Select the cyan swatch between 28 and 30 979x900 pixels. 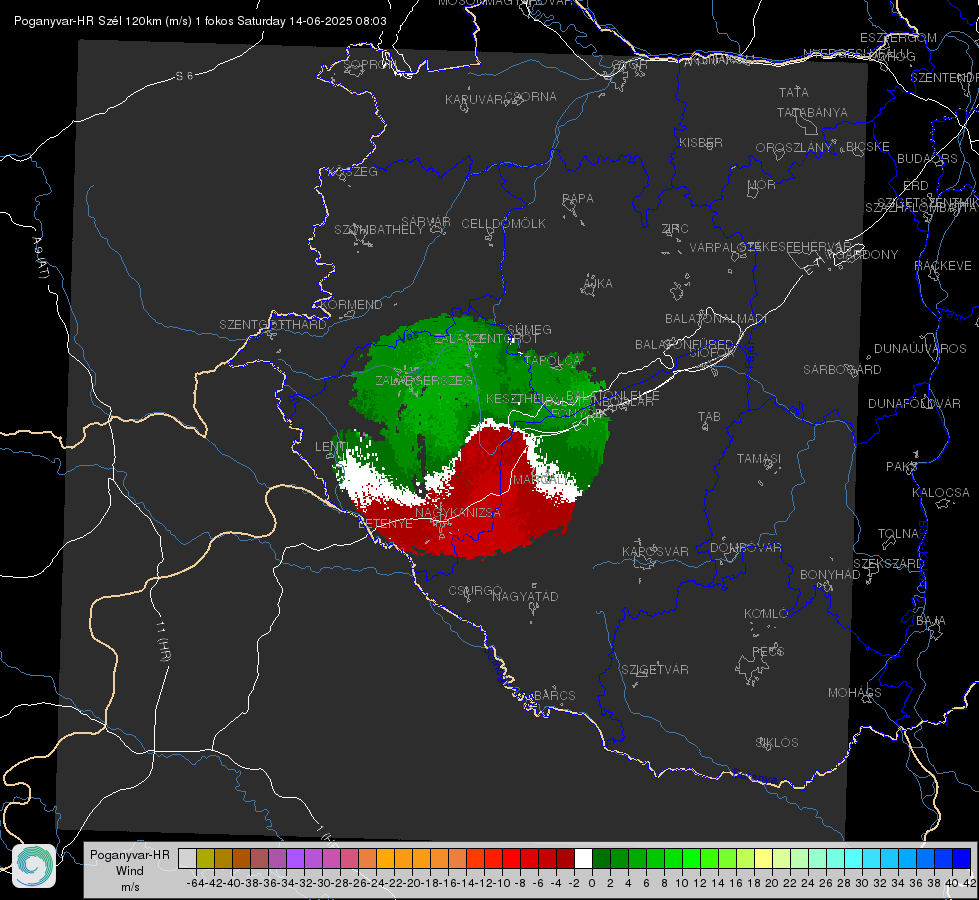[x=854, y=859]
